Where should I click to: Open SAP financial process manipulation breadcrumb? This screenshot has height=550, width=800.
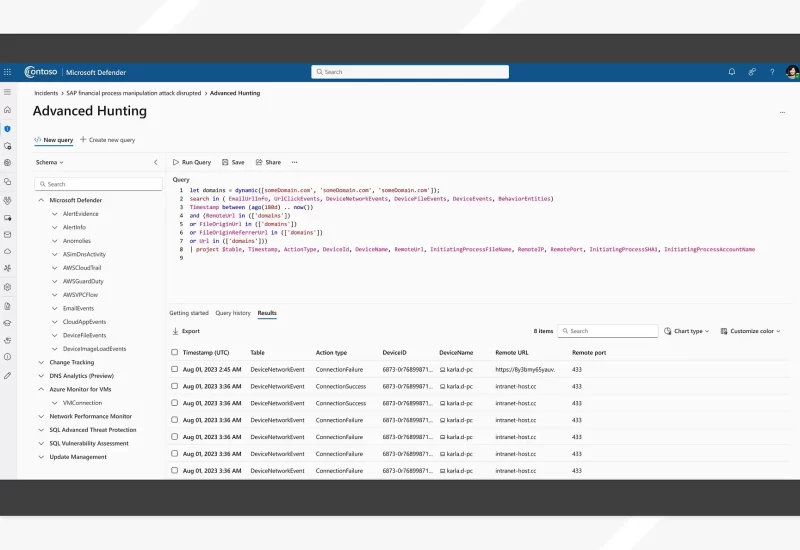click(134, 93)
